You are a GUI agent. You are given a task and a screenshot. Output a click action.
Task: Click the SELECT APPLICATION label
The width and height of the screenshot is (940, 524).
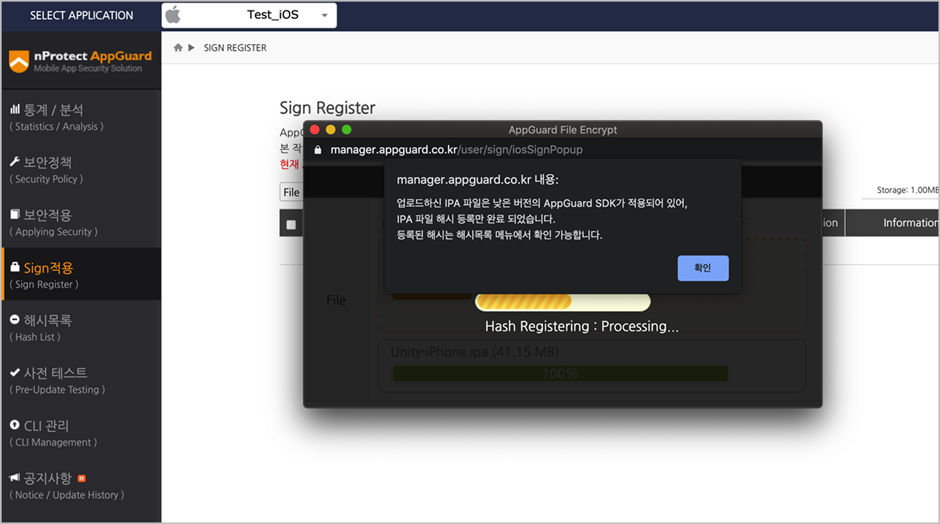(x=82, y=16)
